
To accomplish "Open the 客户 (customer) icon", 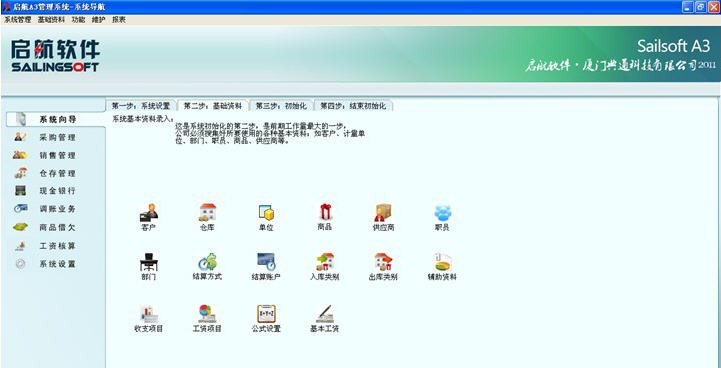I will point(149,217).
